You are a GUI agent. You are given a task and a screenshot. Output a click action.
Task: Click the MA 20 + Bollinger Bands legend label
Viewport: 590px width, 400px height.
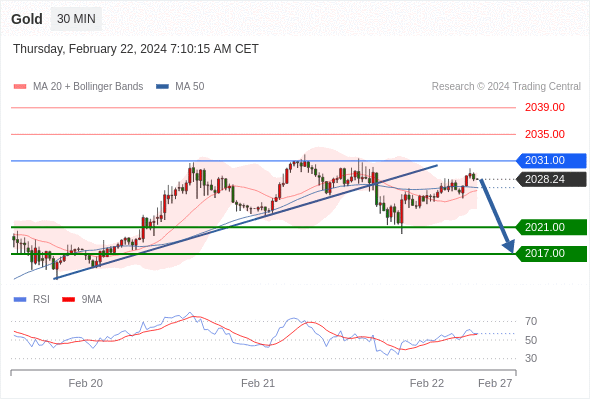coord(88,87)
